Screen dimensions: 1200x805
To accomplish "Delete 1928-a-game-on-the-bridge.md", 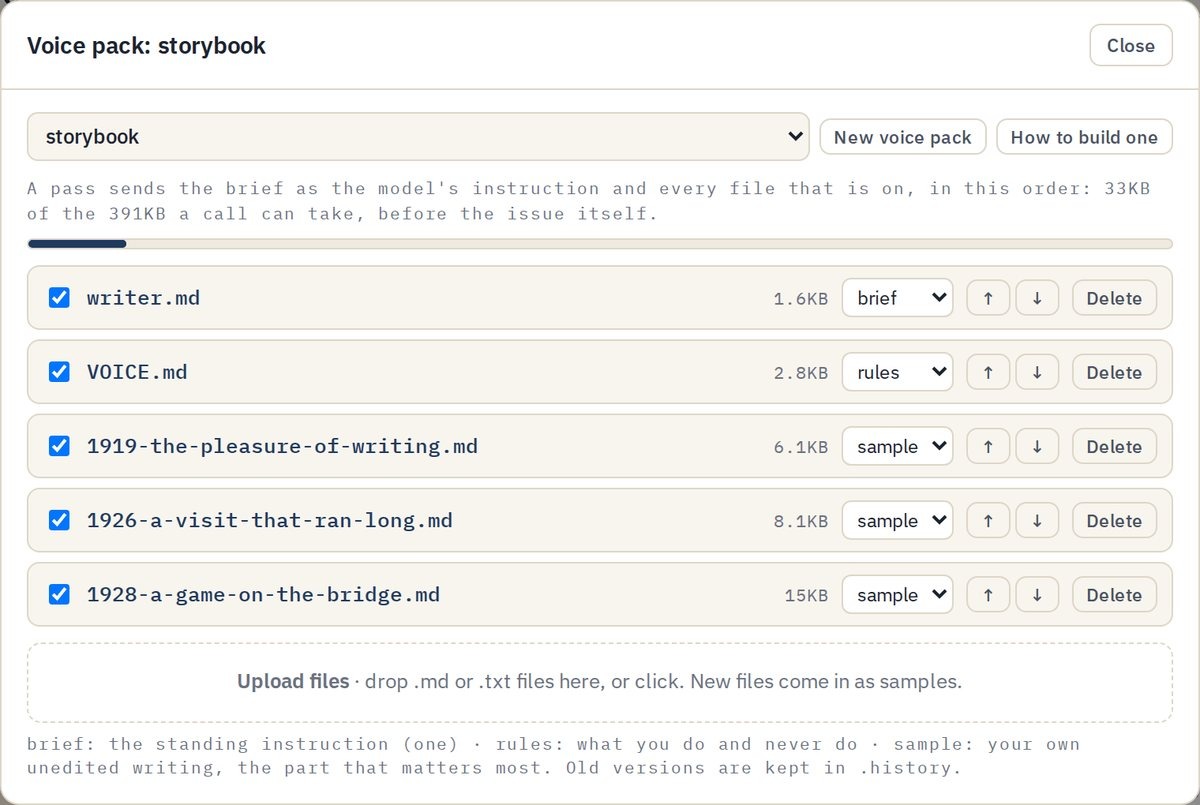I will [1114, 594].
